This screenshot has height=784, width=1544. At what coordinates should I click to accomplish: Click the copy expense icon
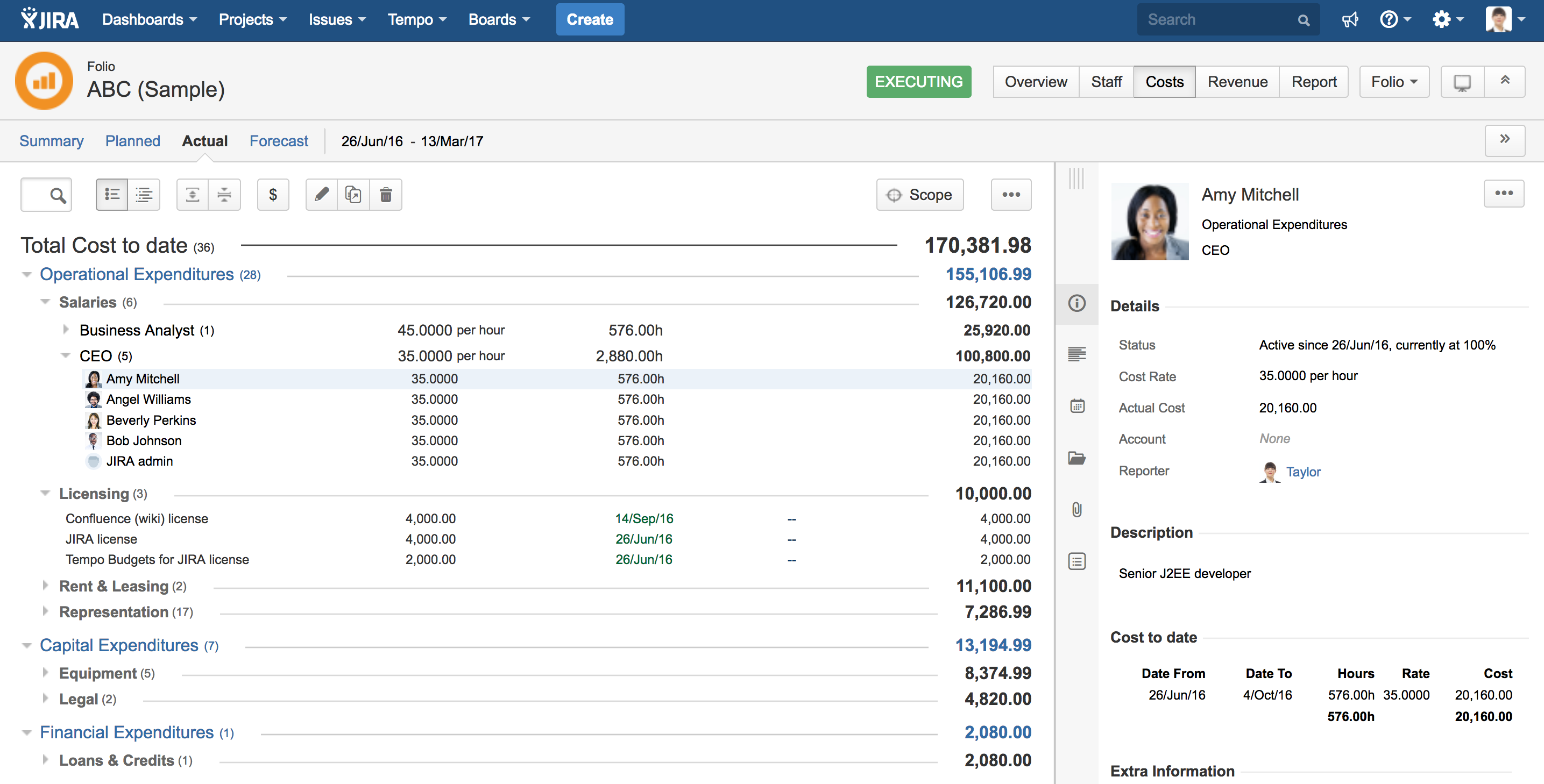point(353,195)
